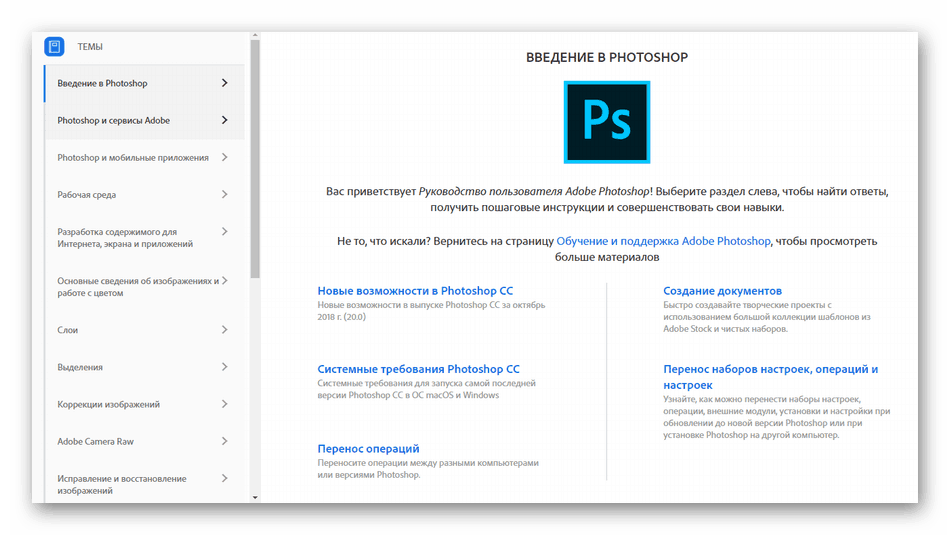Open the Коррекции изображений topic
This screenshot has height=535, width=950.
[108, 404]
